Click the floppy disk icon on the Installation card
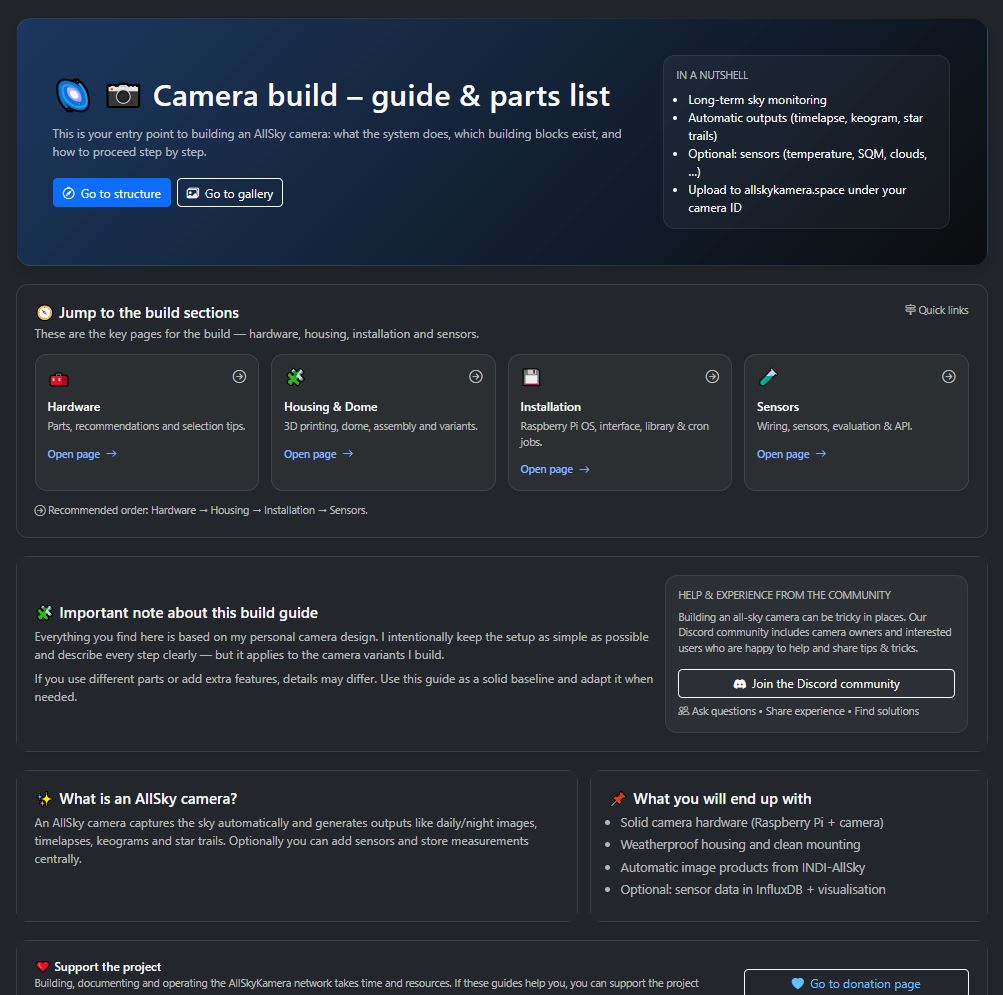The height and width of the screenshot is (995, 1003). pos(530,378)
